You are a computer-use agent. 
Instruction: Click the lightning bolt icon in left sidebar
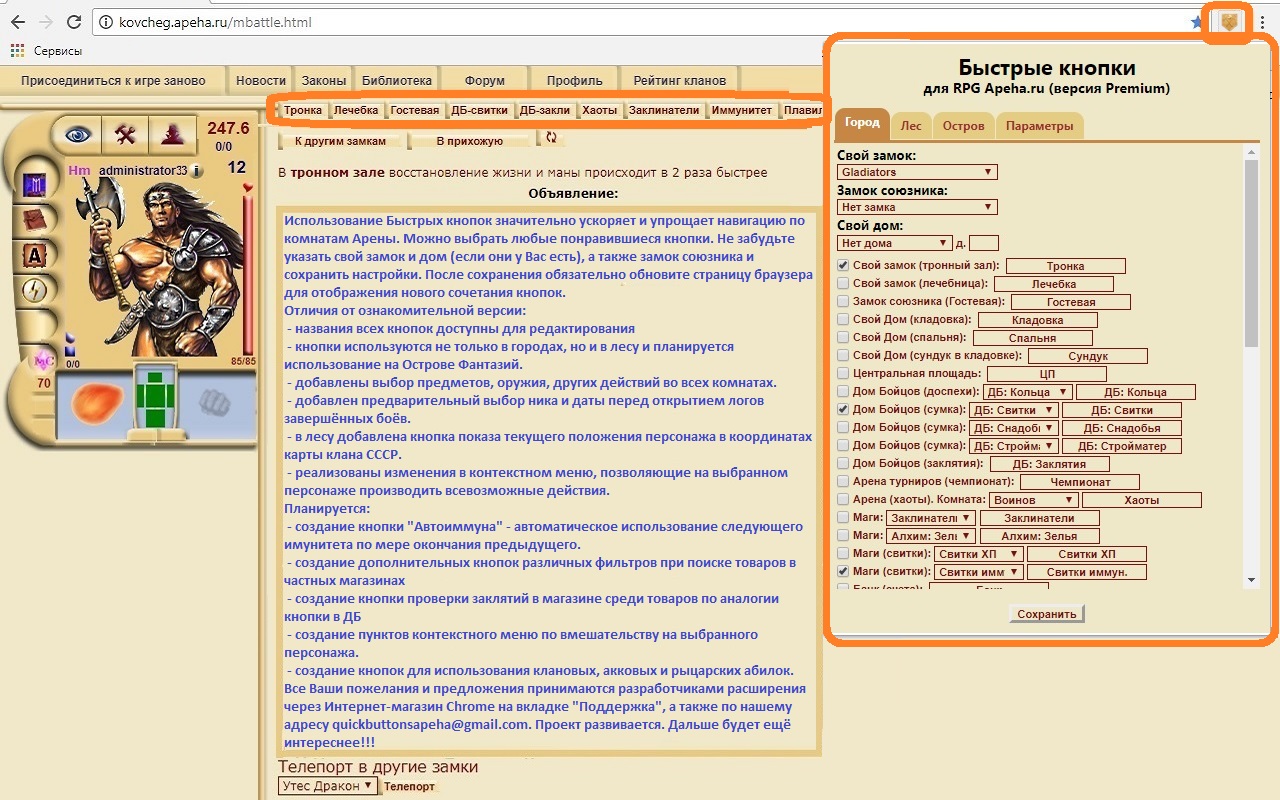[36, 290]
